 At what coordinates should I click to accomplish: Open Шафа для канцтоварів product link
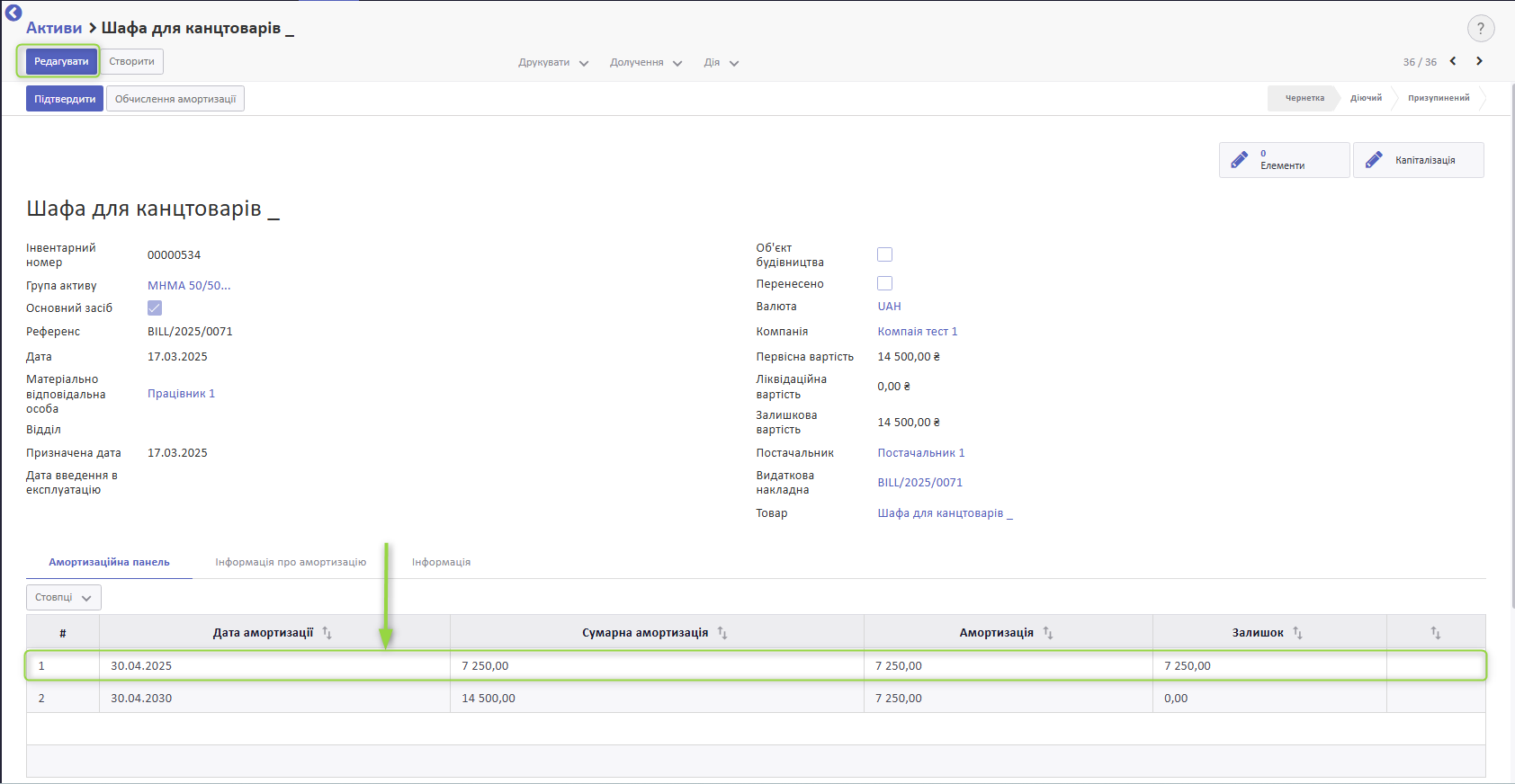(945, 513)
